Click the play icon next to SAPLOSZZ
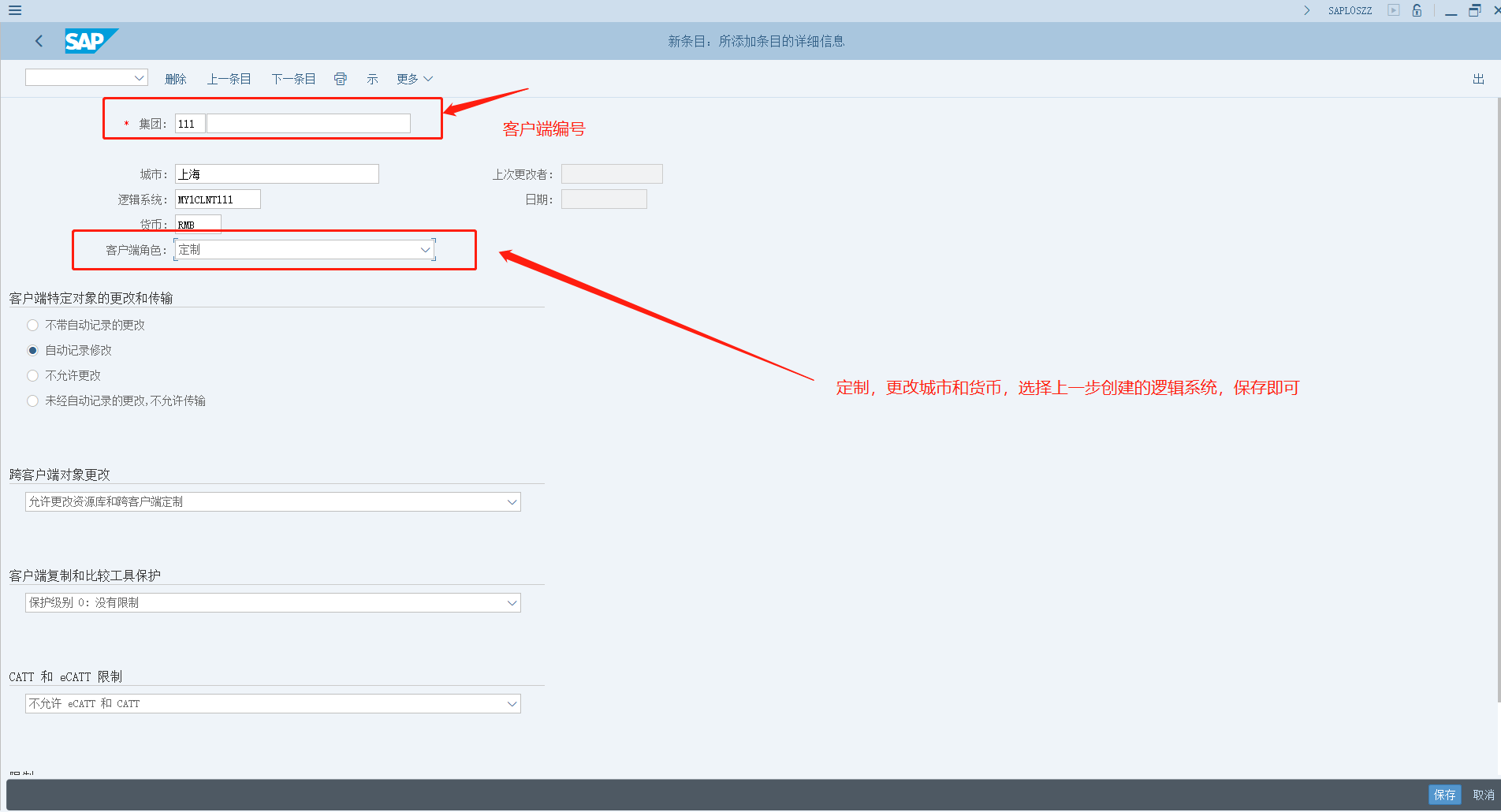1501x812 pixels. 1394,10
